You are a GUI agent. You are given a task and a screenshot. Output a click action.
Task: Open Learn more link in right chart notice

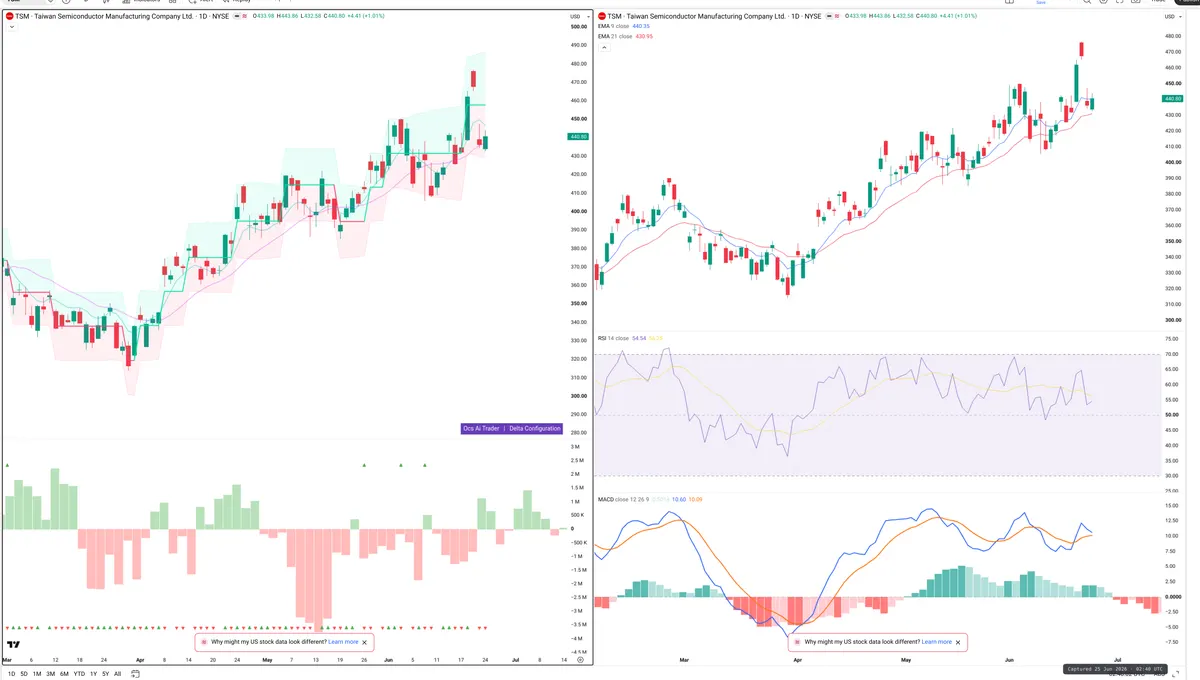pyautogui.click(x=937, y=642)
